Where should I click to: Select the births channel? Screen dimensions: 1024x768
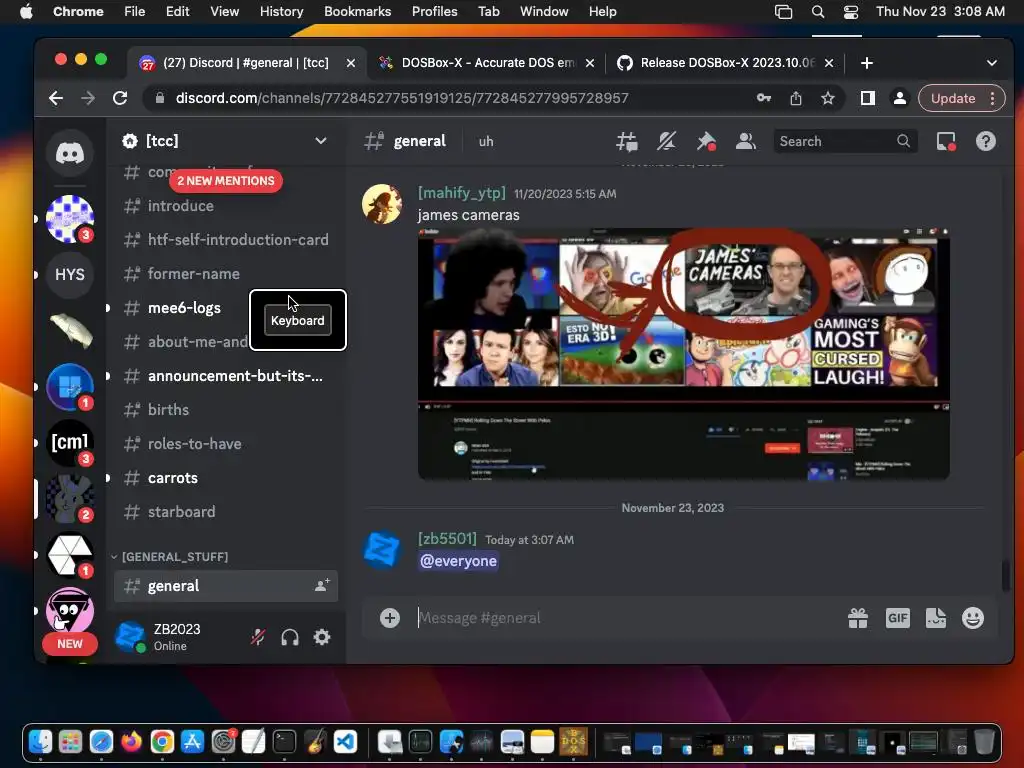[226, 409]
